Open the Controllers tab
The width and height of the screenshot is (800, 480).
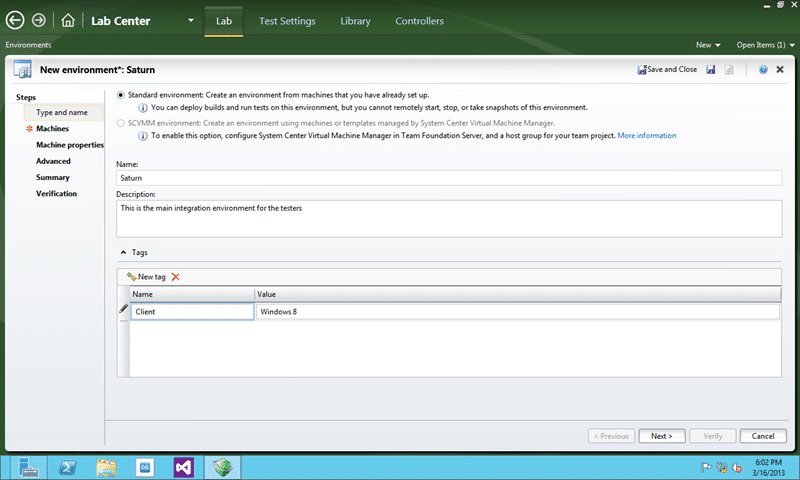[x=419, y=21]
